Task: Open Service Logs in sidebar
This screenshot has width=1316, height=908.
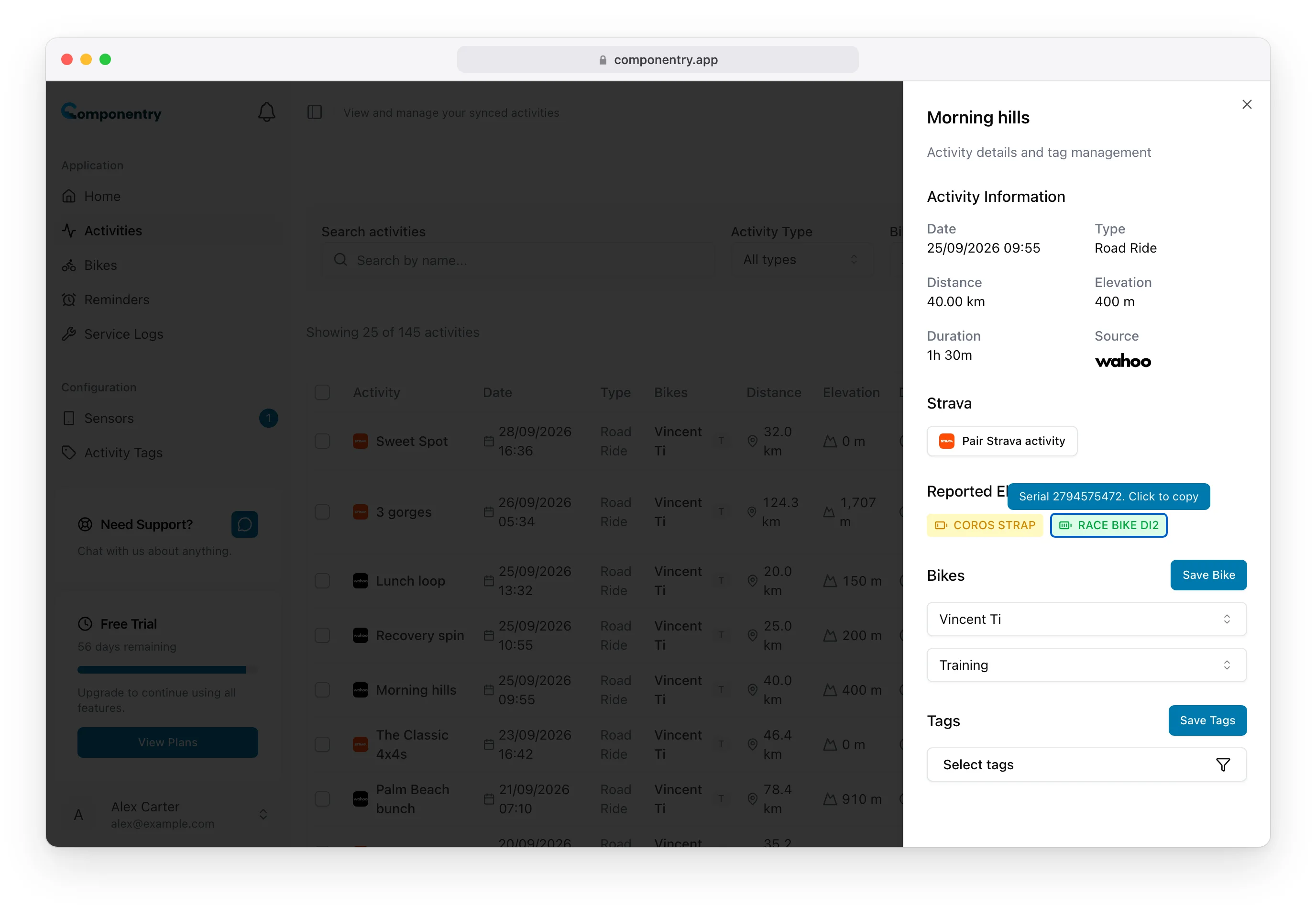Action: [x=168, y=334]
